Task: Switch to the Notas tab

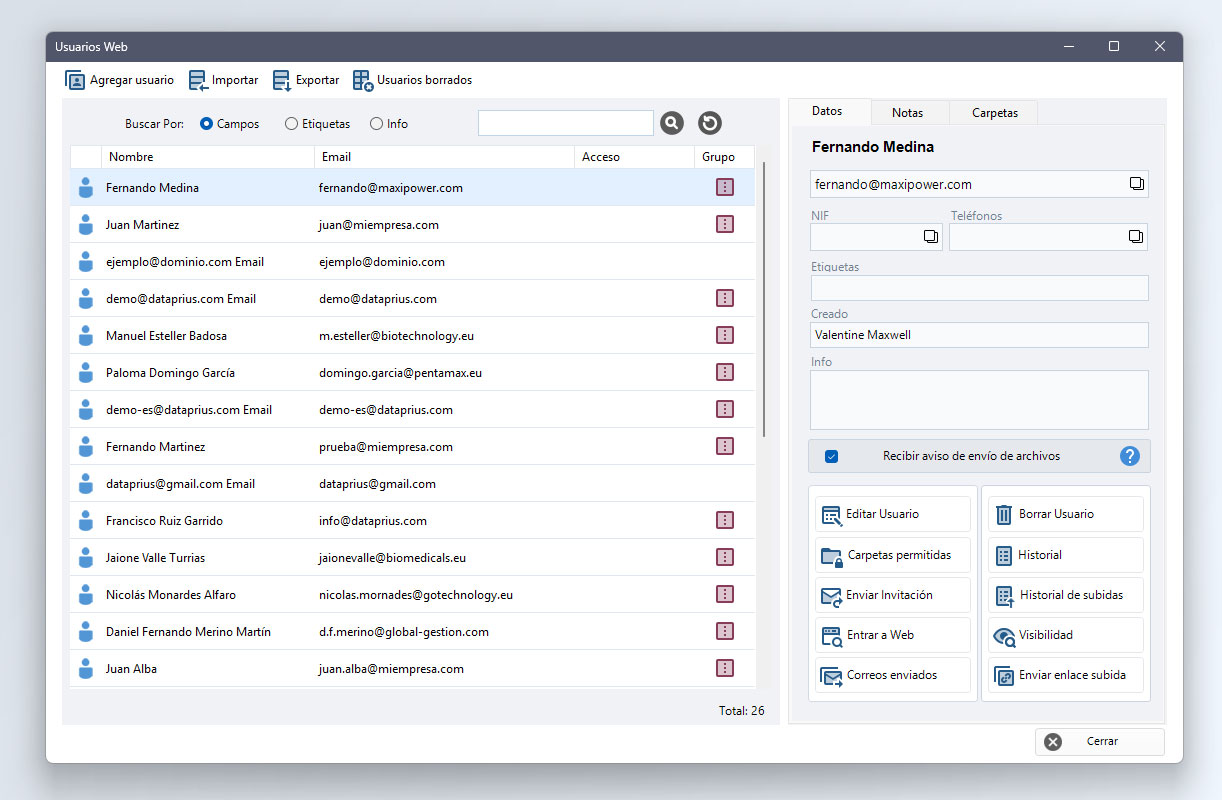Action: (908, 113)
